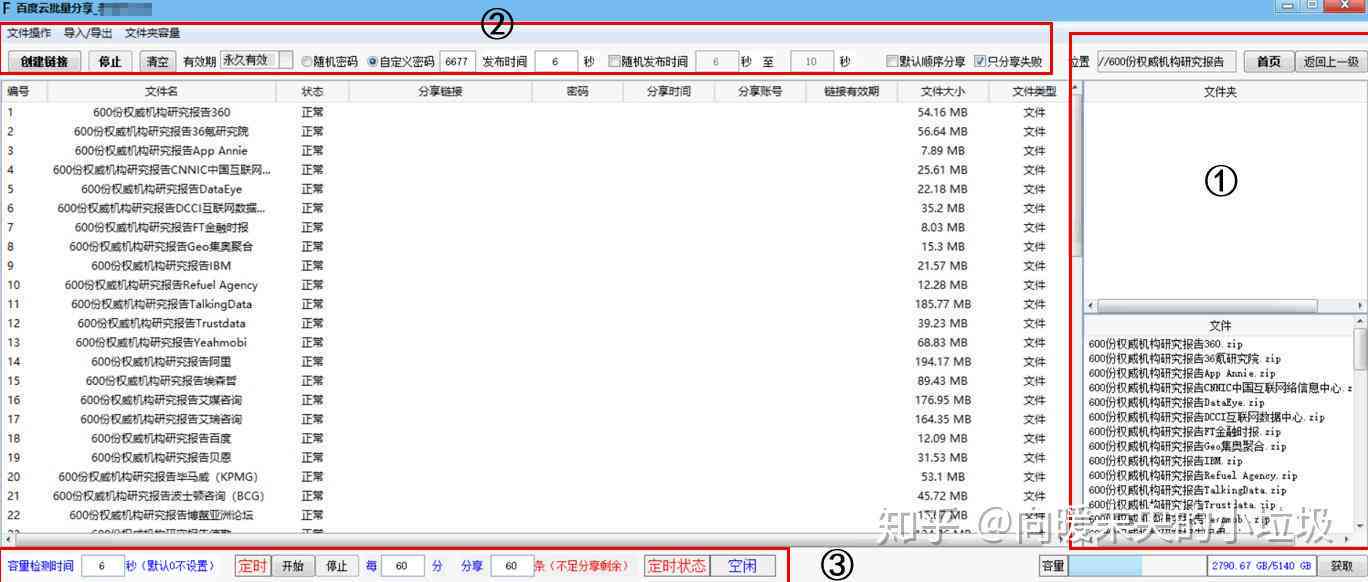The width and height of the screenshot is (1368, 582).
Task: Click the 每 60 分 interval input field
Action: click(x=404, y=566)
